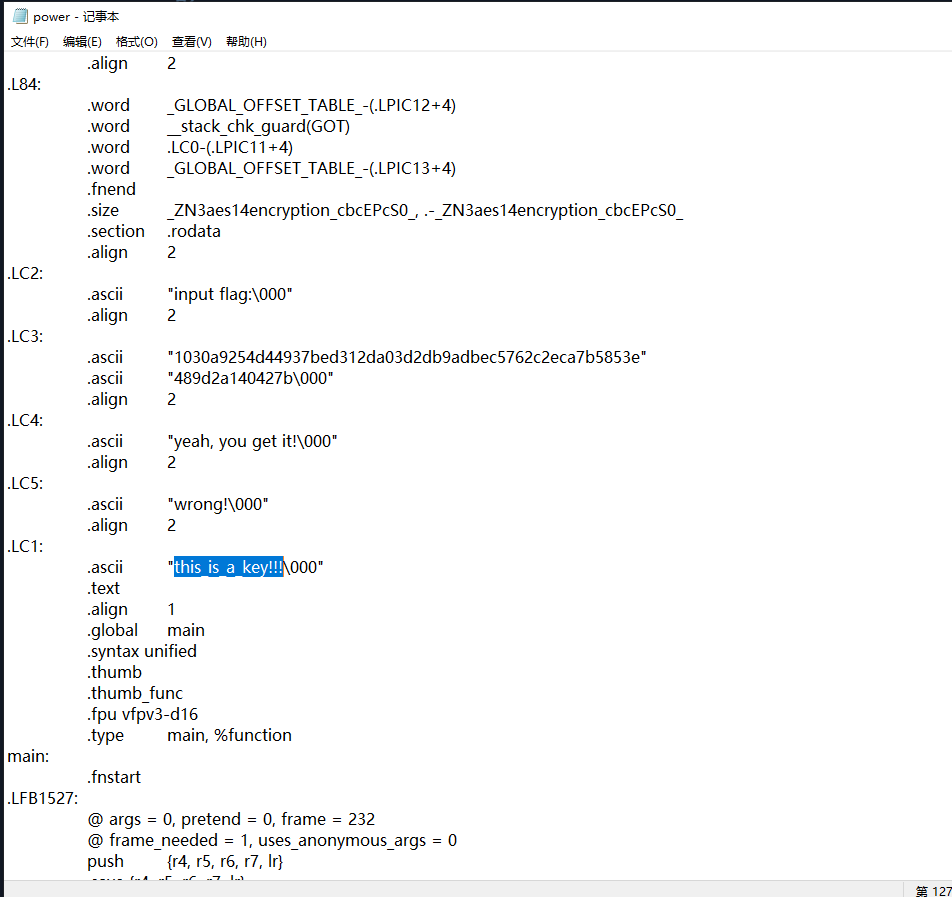Click the ".LC4:" label

click(25, 420)
